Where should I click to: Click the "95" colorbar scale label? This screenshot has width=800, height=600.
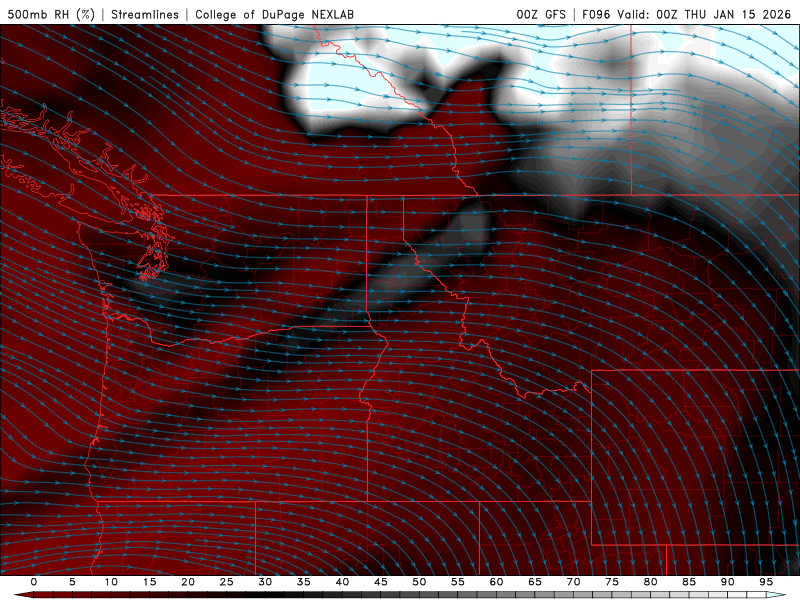[x=766, y=582]
